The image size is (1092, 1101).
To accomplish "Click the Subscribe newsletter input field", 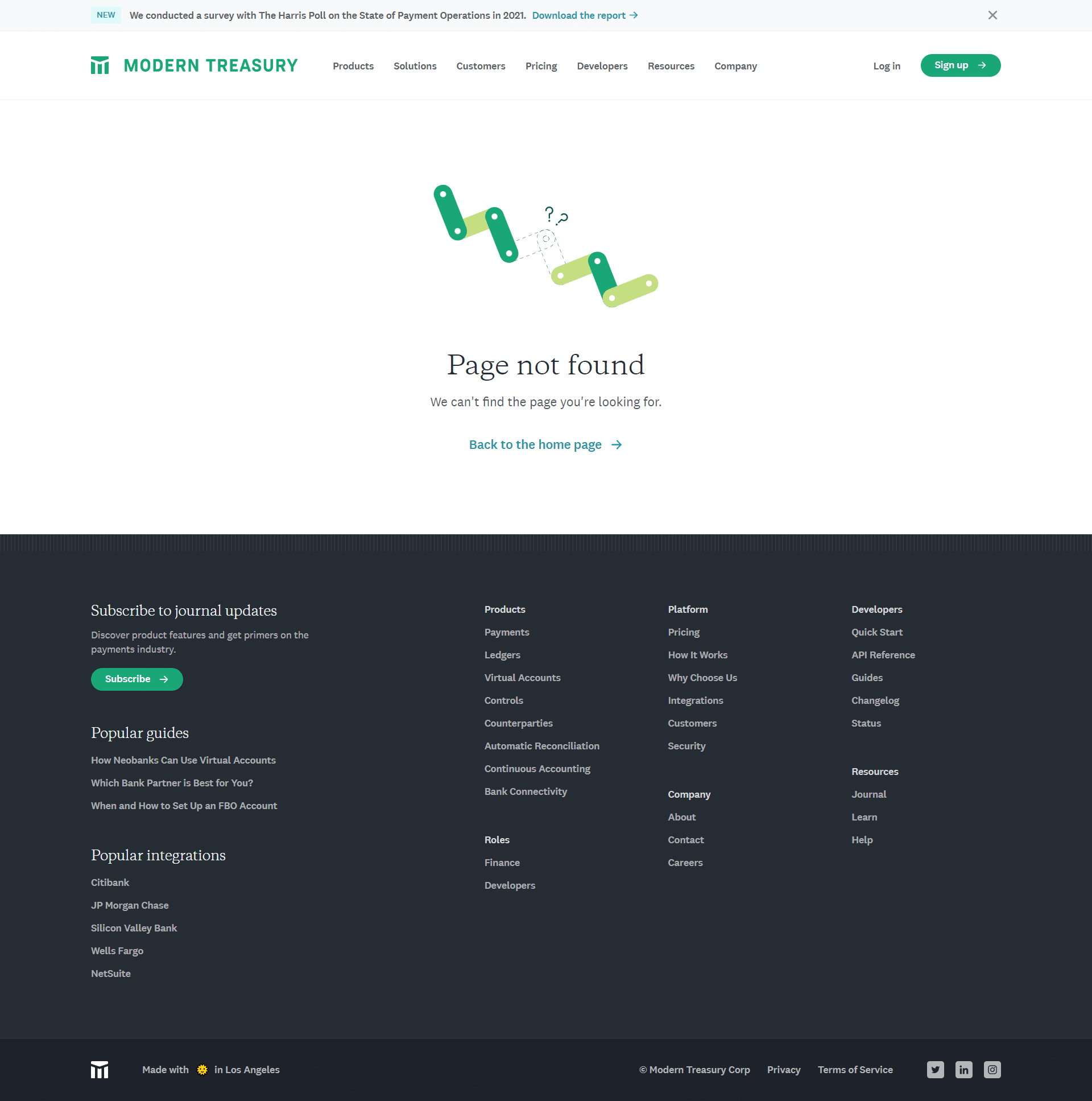I will coord(136,679).
